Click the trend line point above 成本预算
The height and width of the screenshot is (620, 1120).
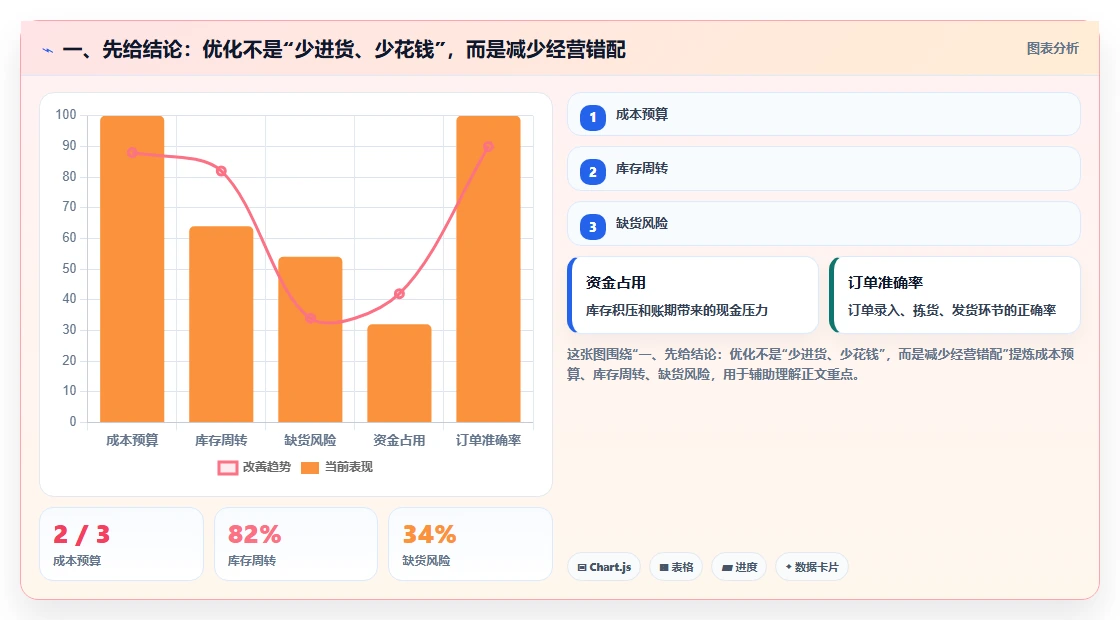point(132,153)
